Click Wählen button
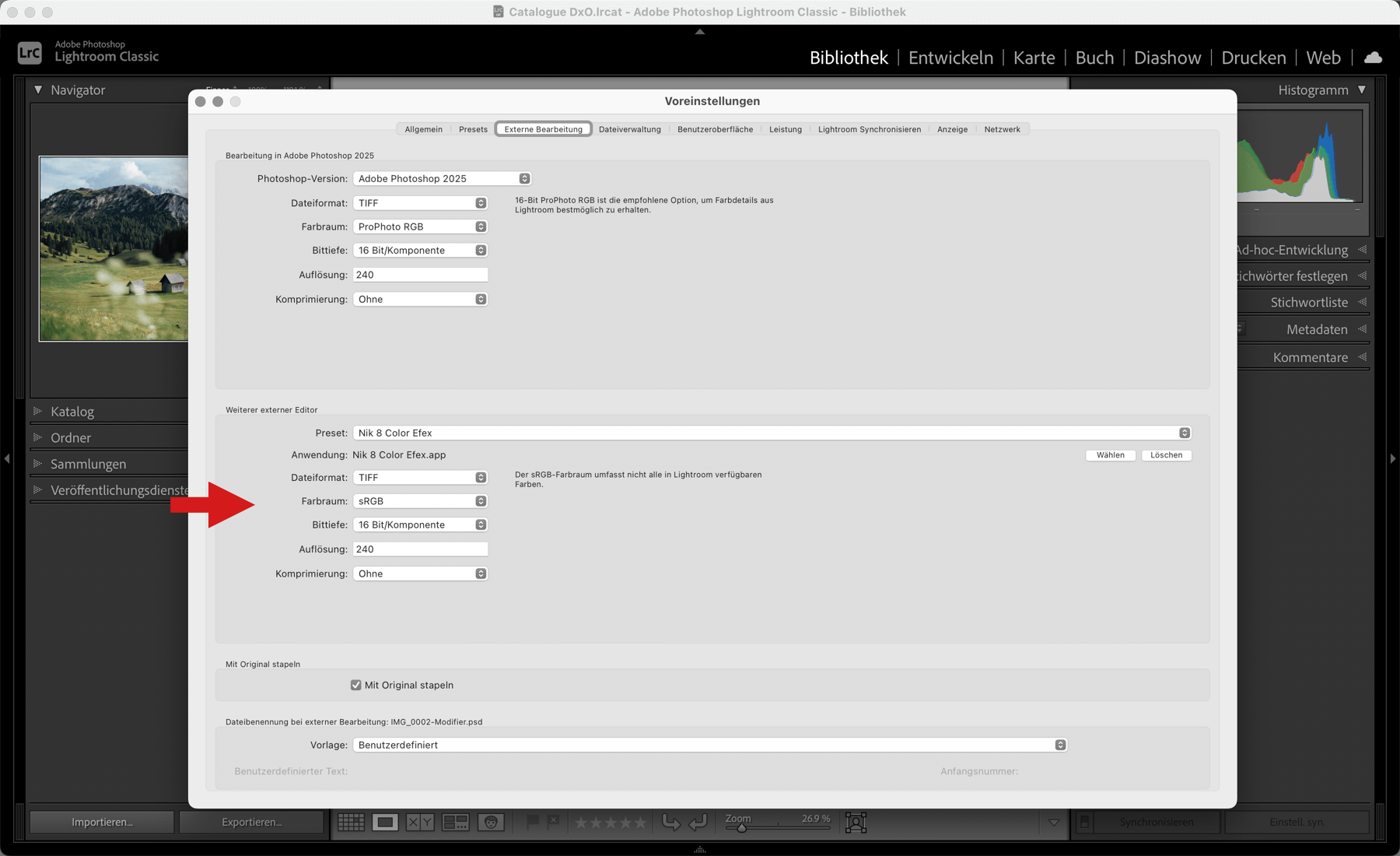This screenshot has width=1400, height=856. (1110, 455)
